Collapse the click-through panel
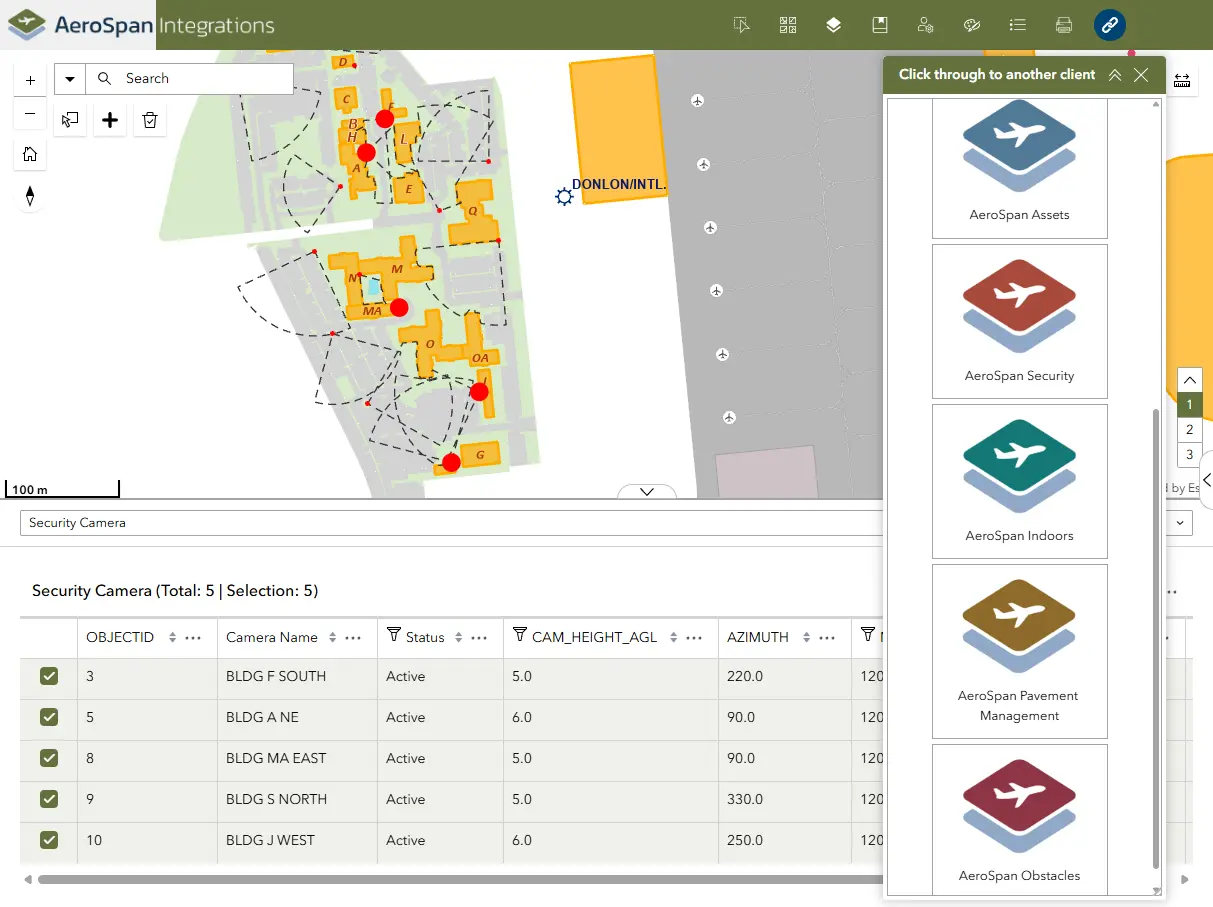The image size is (1213, 907). [1115, 75]
